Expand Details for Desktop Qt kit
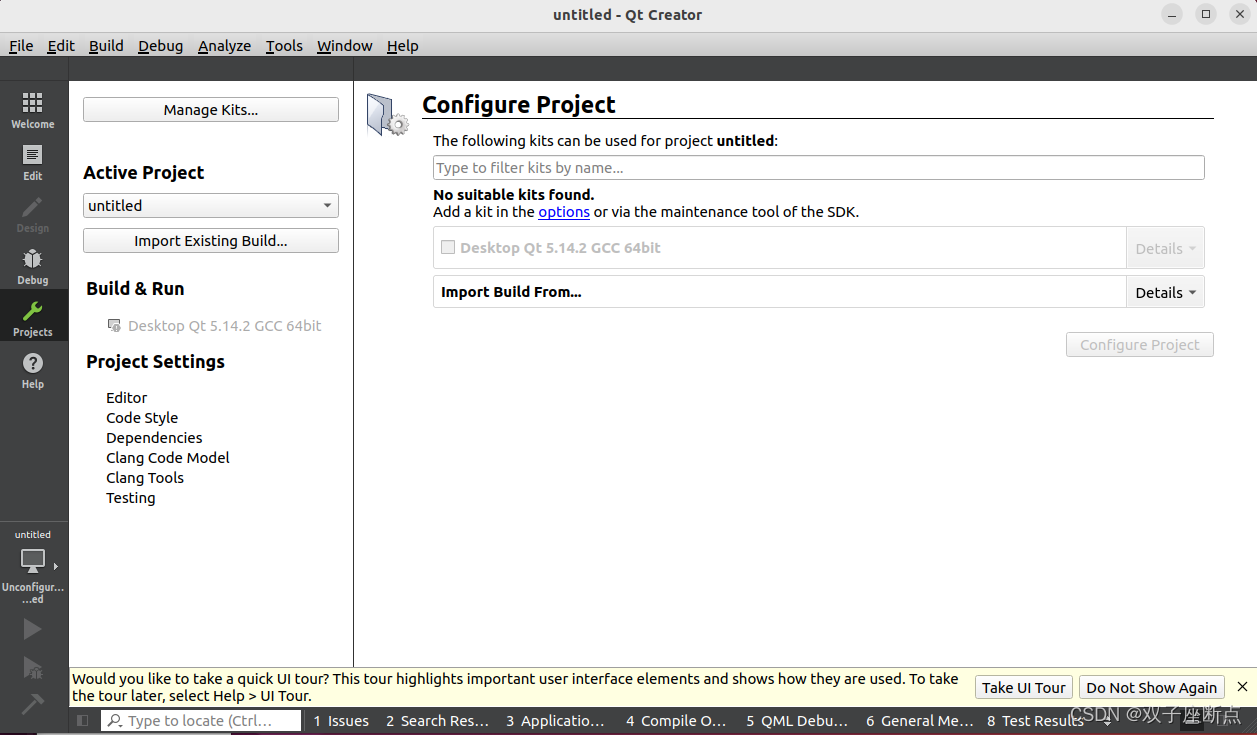The height and width of the screenshot is (735, 1257). (1165, 248)
